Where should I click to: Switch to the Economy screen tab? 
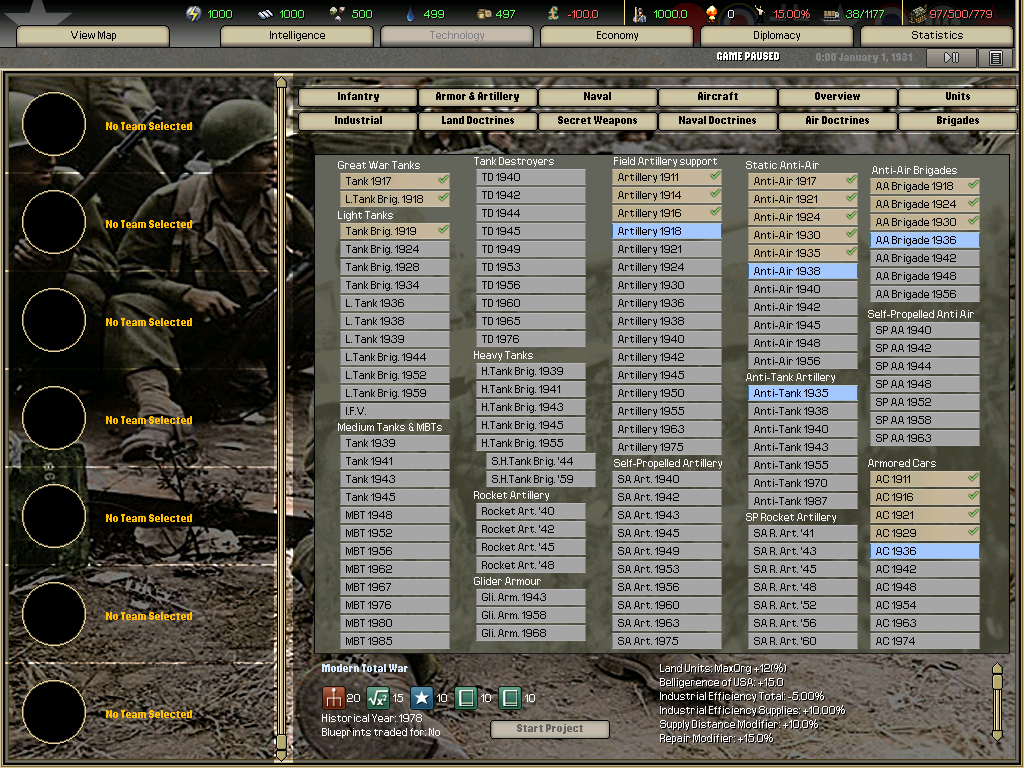point(615,35)
